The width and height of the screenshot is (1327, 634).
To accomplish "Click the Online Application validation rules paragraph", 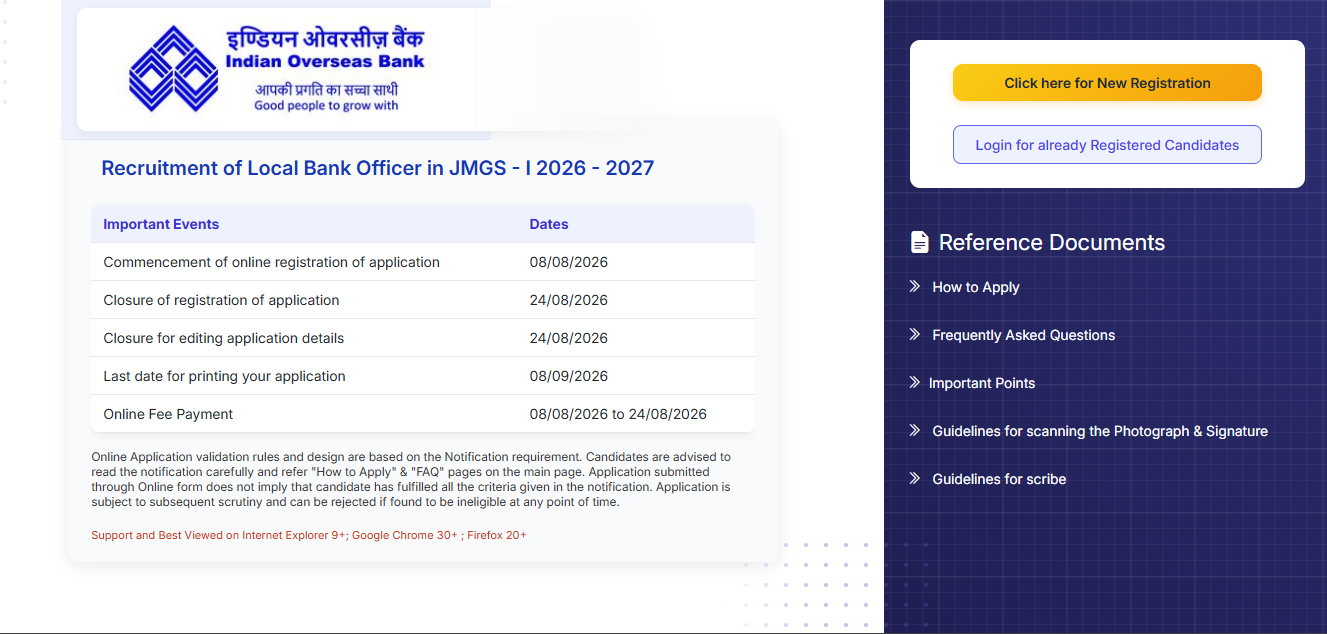I will (411, 479).
